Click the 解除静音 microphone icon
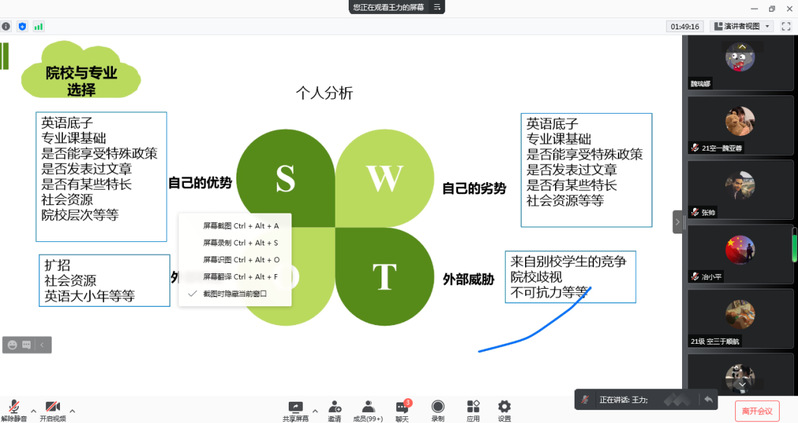 point(13,406)
